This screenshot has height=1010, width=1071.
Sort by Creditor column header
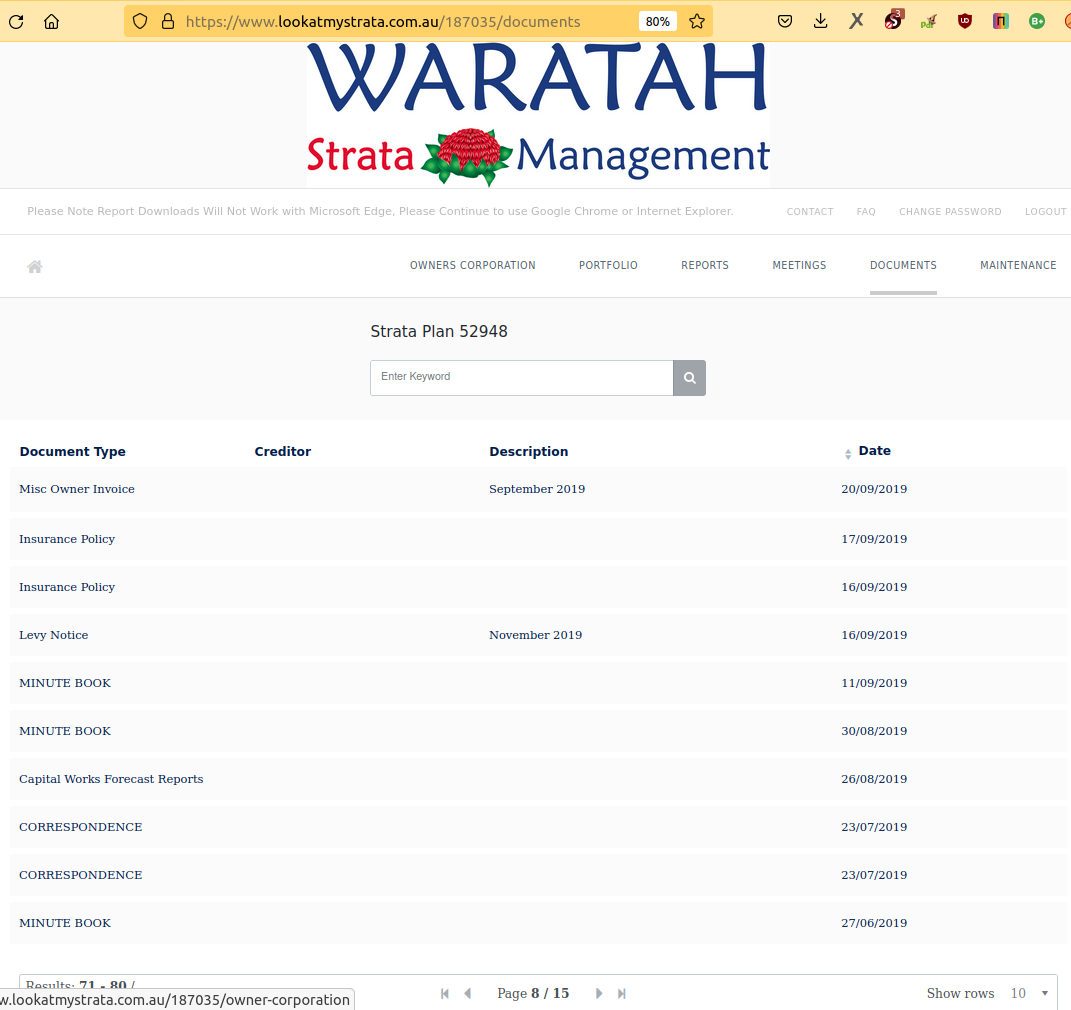283,451
